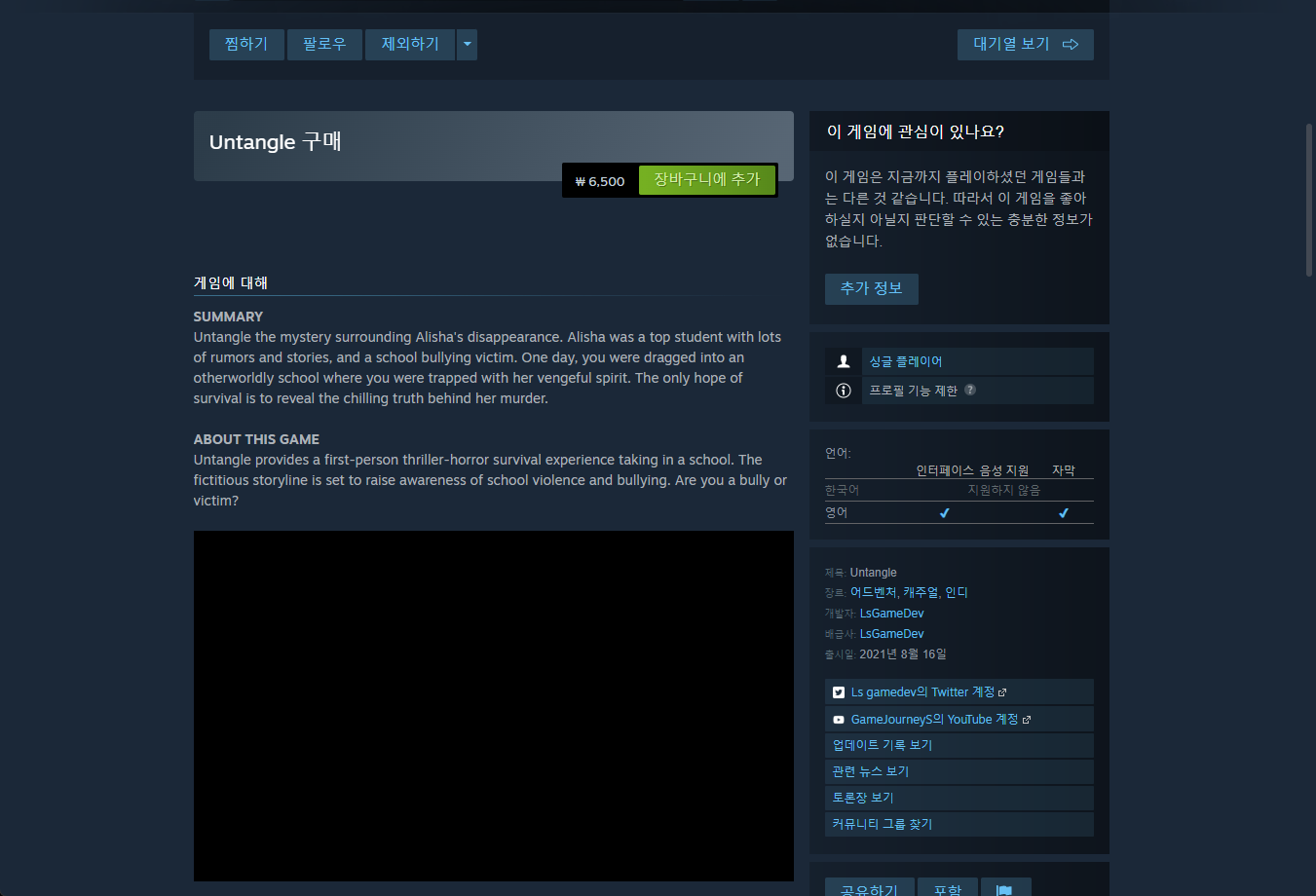
Task: Click the ₩ 6,500 price text
Action: [x=600, y=181]
